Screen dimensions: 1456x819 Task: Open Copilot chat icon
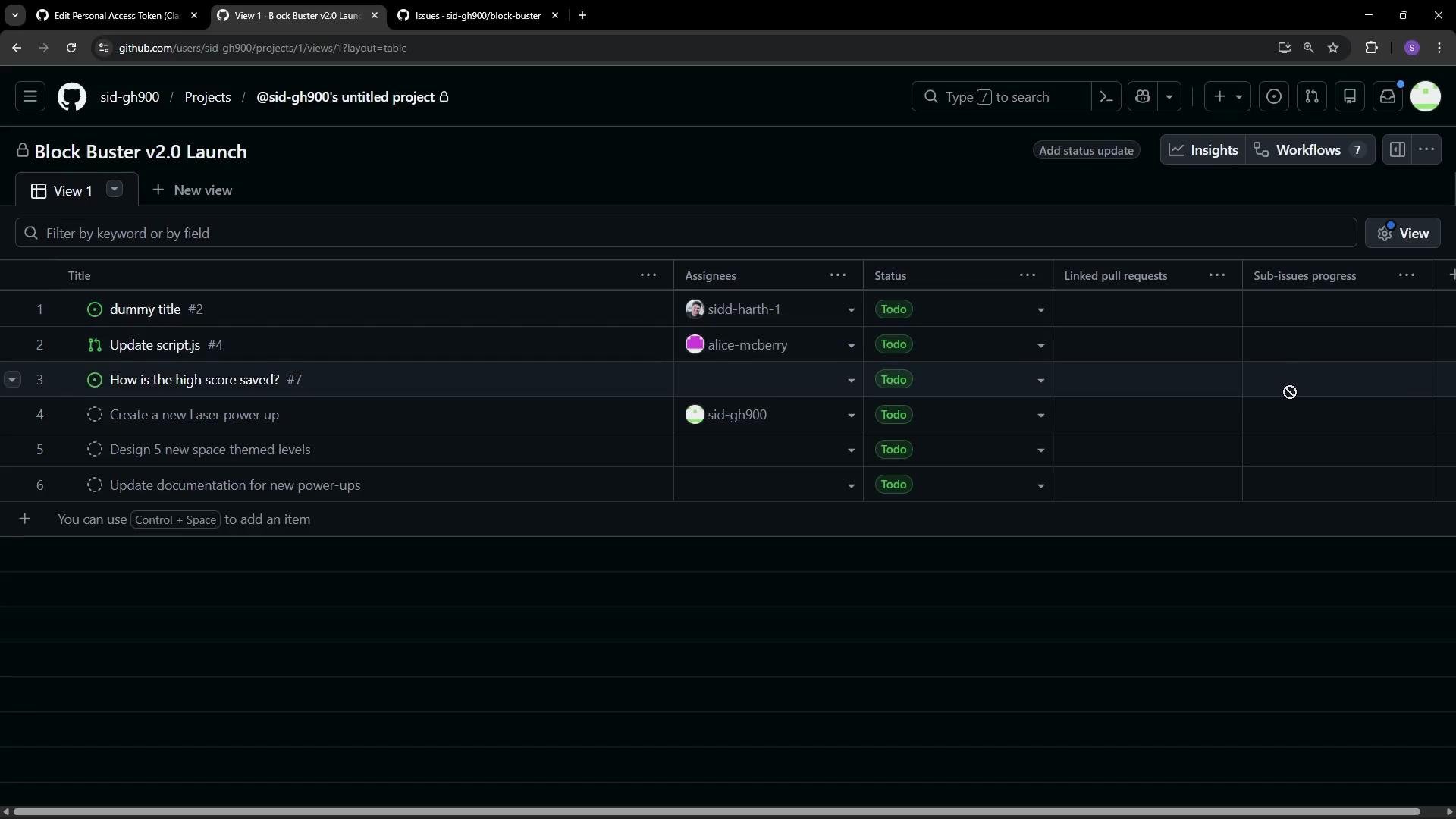coord(1143,97)
